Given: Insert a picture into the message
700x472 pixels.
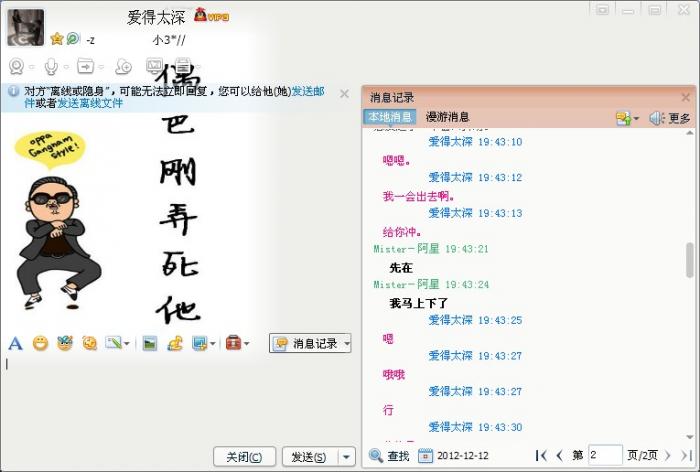Looking at the screenshot, I should pos(150,343).
